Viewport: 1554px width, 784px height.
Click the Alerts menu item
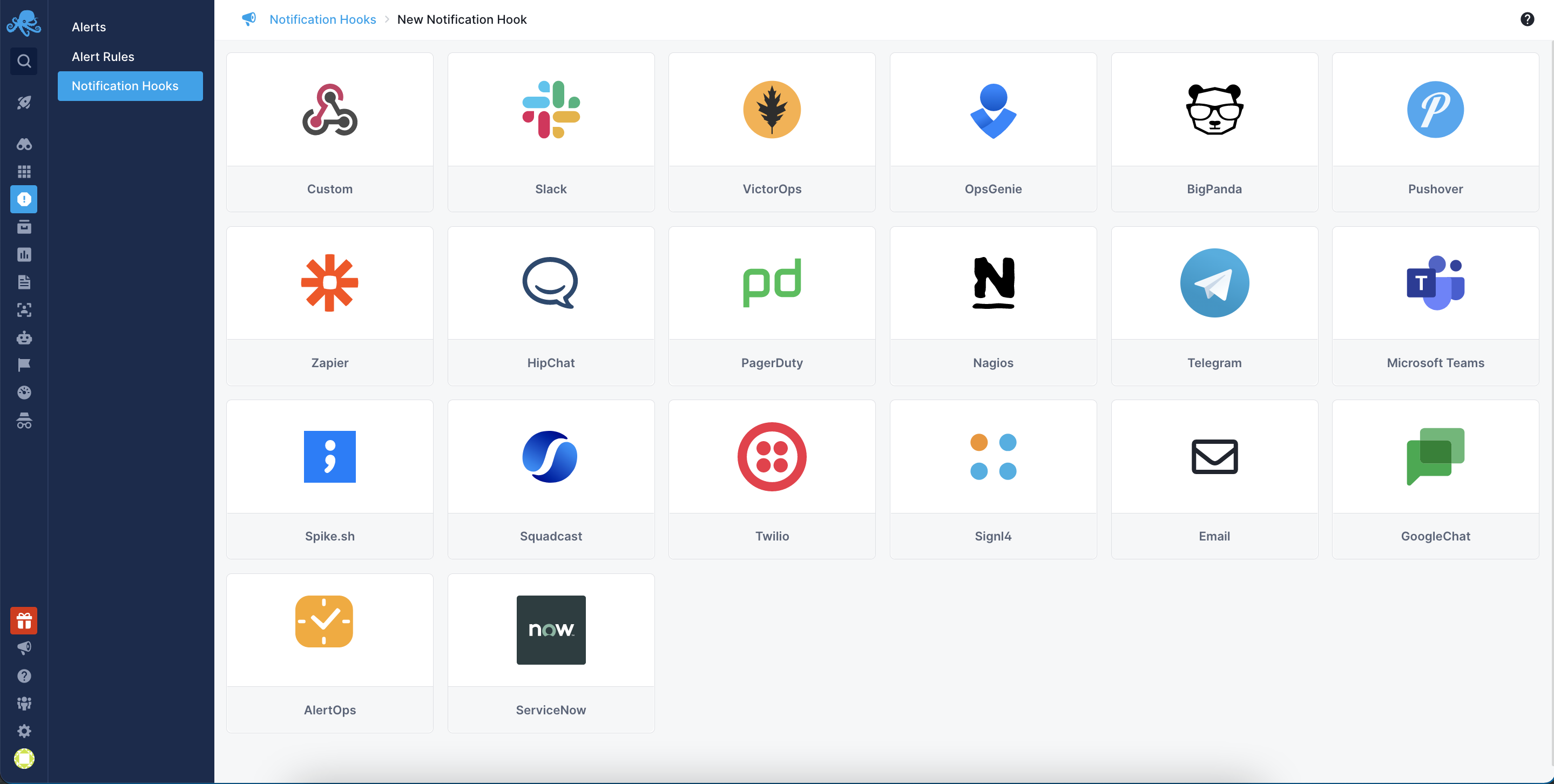88,26
